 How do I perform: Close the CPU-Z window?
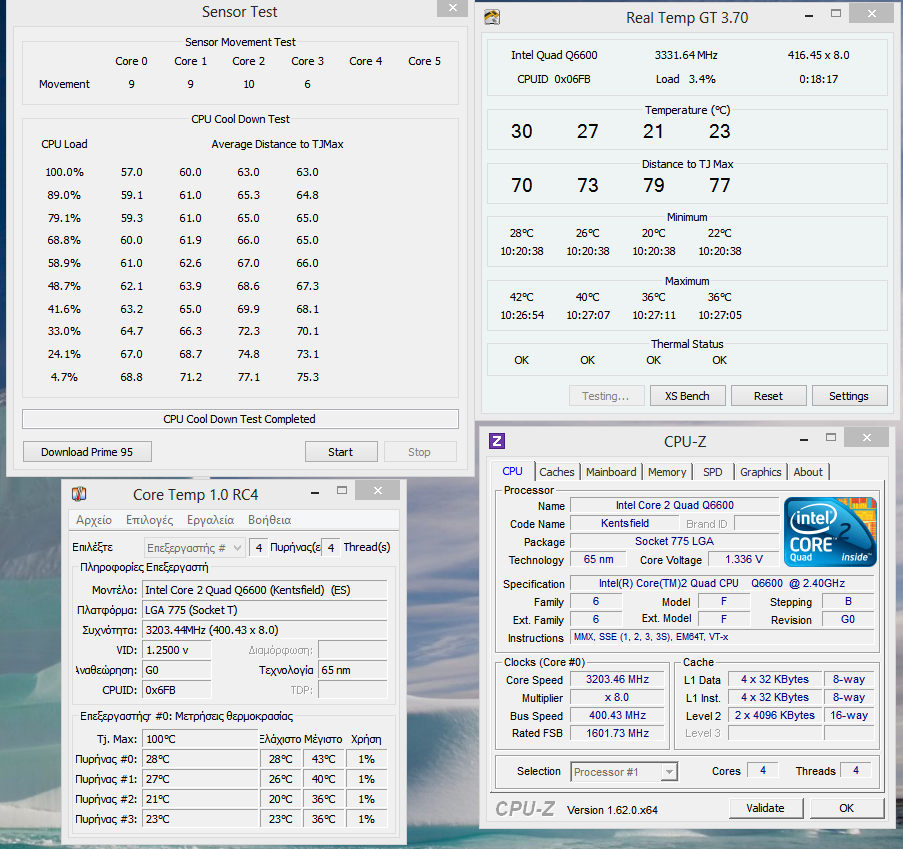point(867,438)
